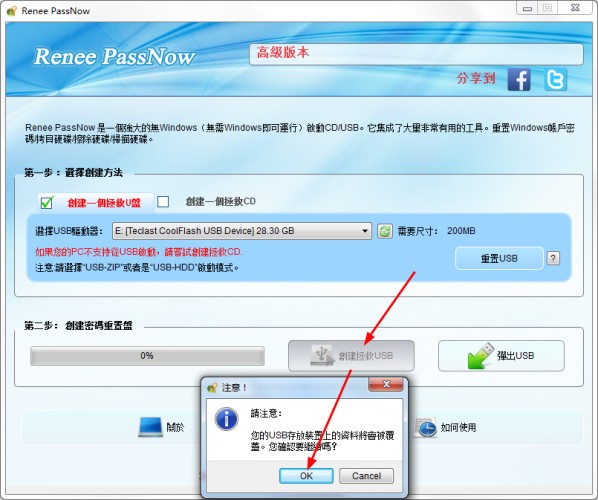The width and height of the screenshot is (598, 500).
Task: Click the info icon in dialog
Action: click(x=227, y=419)
